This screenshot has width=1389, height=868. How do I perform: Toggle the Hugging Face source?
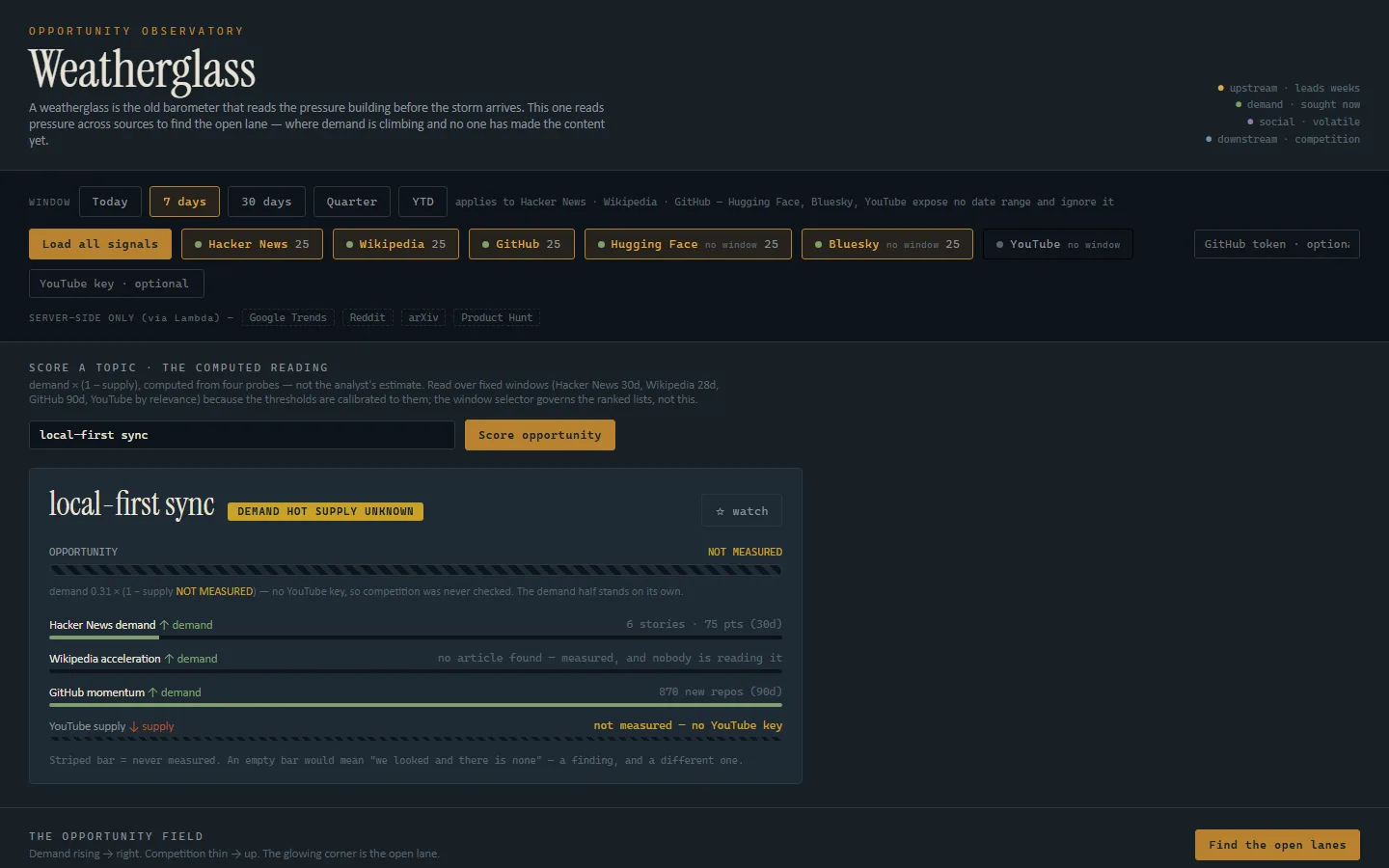[x=688, y=244]
